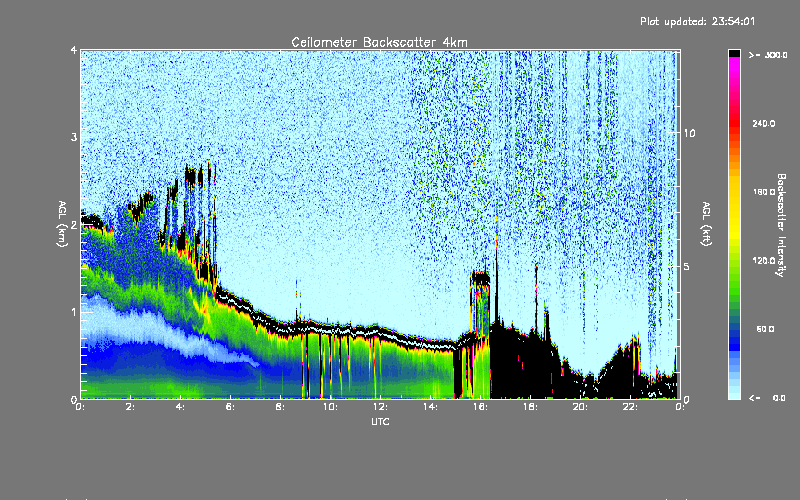
Task: Click the '3' tick on the km axis
Action: [x=74, y=137]
